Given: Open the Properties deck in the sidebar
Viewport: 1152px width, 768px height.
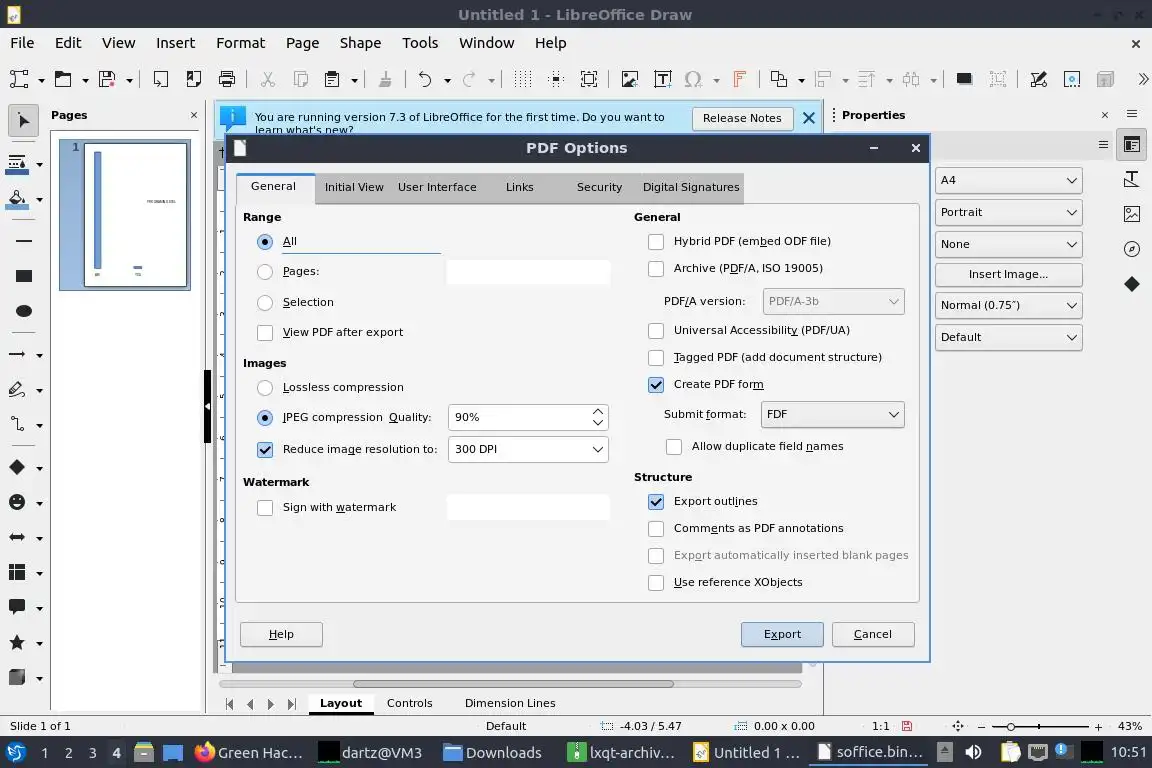Looking at the screenshot, I should tap(1132, 146).
